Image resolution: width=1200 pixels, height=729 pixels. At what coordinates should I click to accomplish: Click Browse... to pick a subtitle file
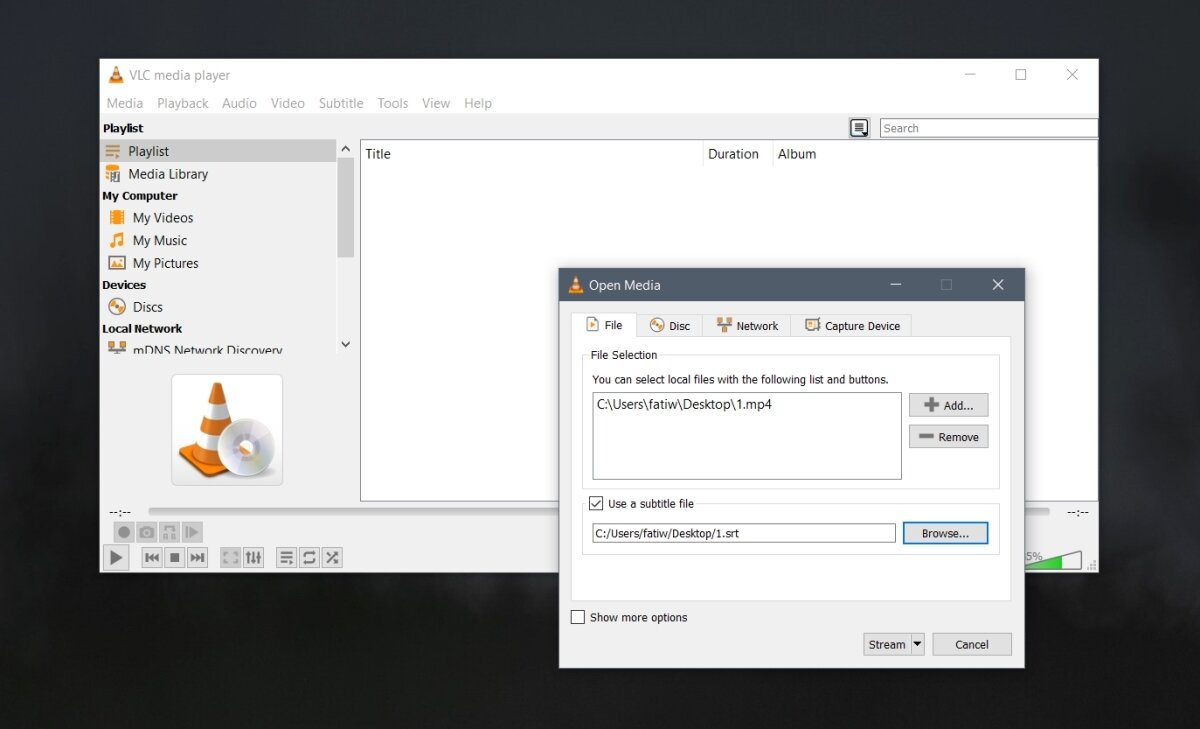point(945,533)
